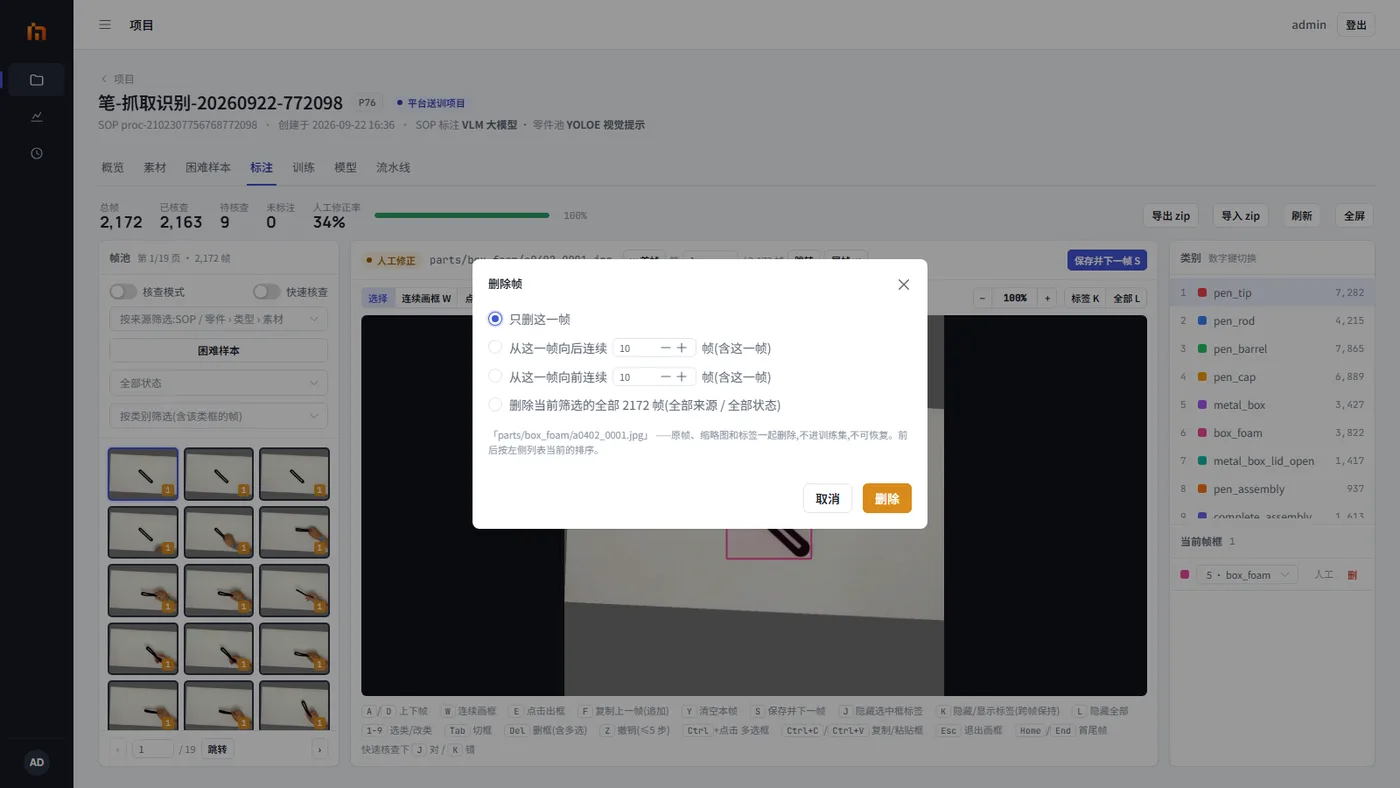The height and width of the screenshot is (788, 1400).
Task: Open the line chart icon in sidebar
Action: point(37,117)
